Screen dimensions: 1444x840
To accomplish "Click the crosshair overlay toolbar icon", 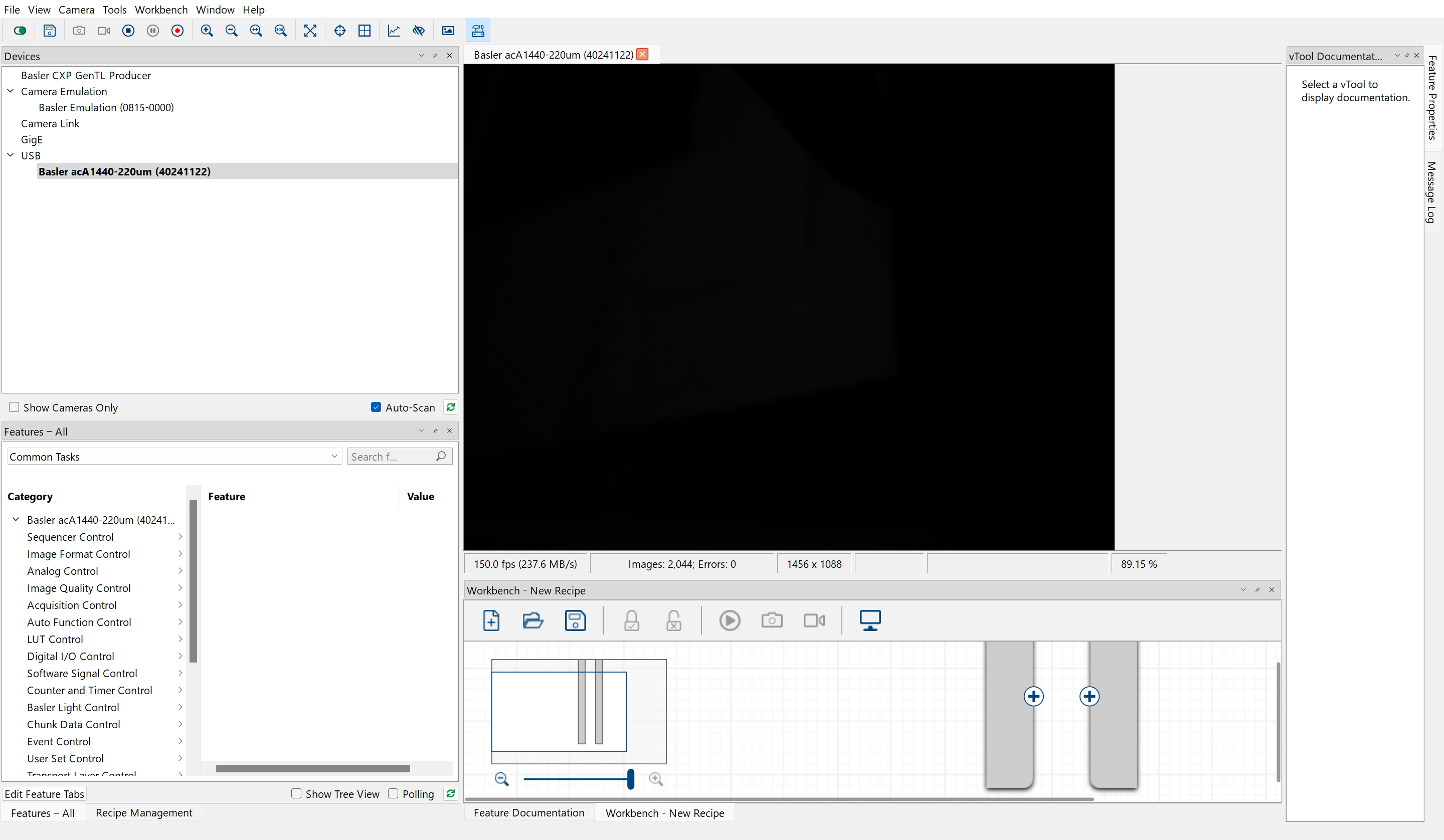I will [340, 31].
